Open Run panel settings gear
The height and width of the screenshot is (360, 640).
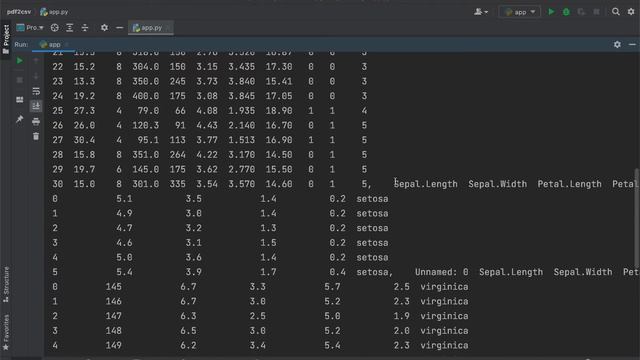point(617,44)
